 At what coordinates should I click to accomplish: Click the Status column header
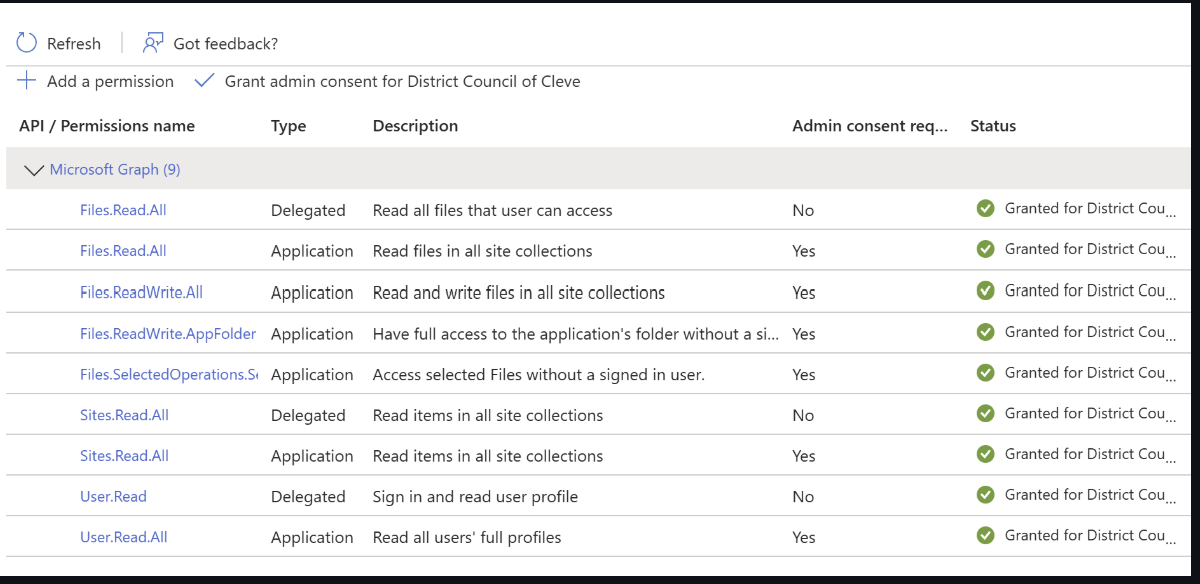click(993, 126)
